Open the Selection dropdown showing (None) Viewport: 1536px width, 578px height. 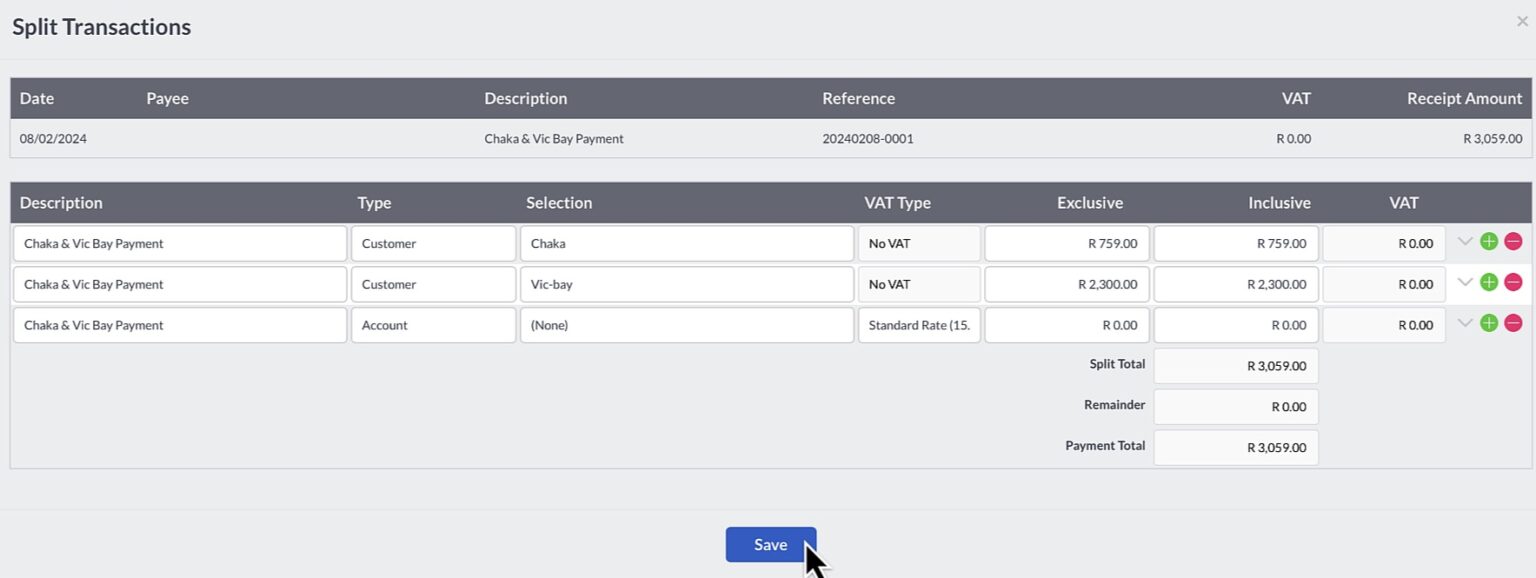(686, 324)
